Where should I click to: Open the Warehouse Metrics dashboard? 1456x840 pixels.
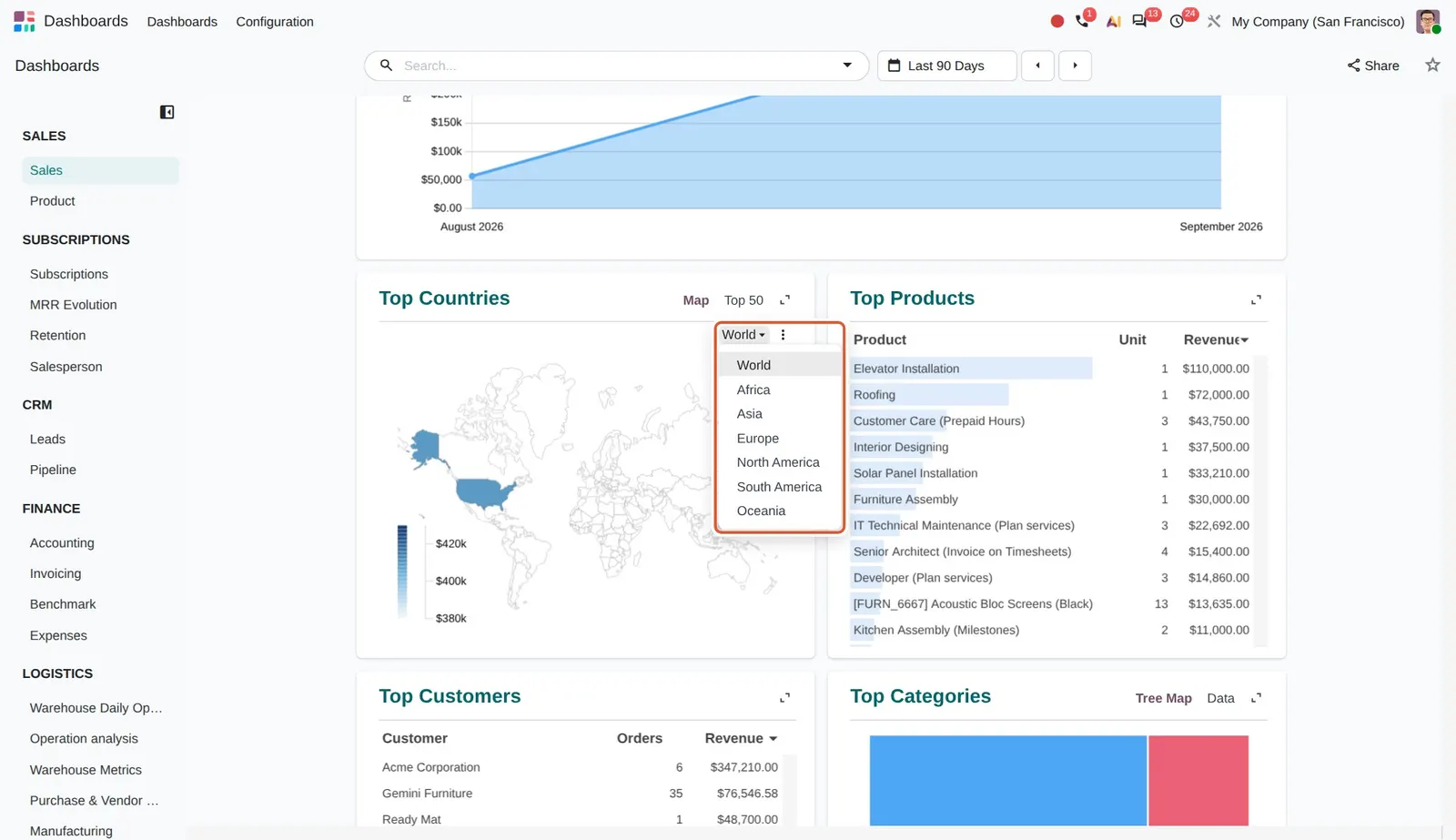point(100,770)
